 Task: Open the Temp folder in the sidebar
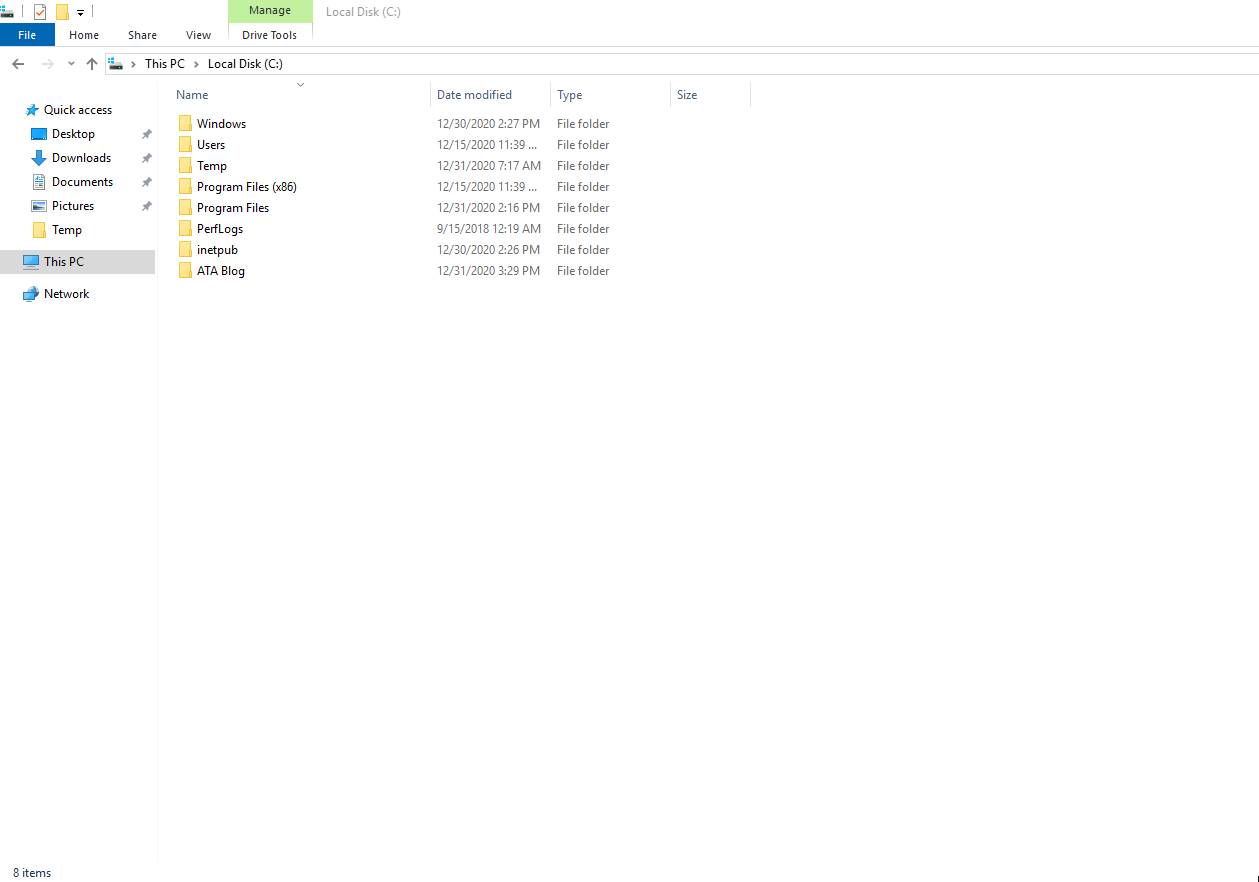tap(65, 229)
